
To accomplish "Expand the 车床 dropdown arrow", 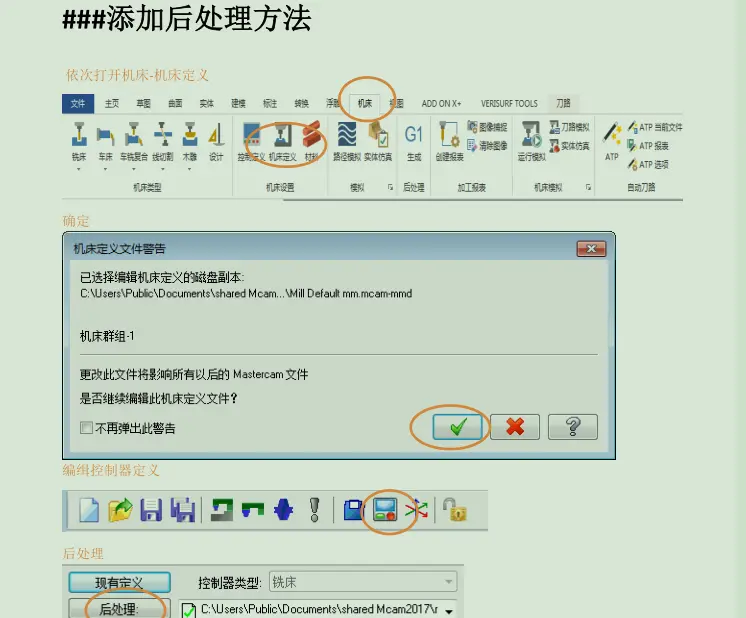I will (x=105, y=169).
